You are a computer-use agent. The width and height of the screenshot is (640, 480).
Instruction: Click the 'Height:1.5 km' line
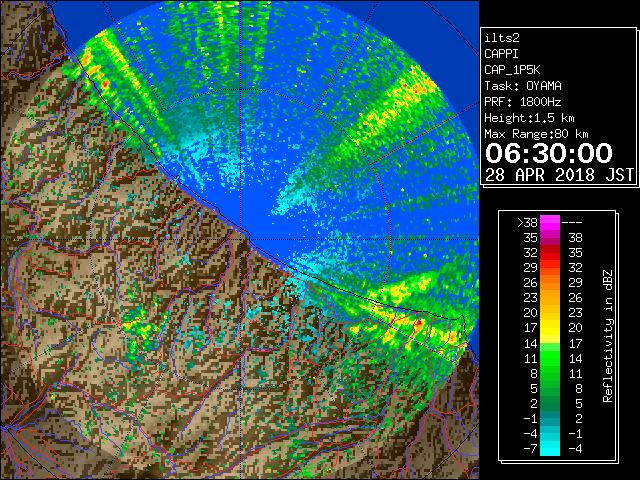coord(529,118)
